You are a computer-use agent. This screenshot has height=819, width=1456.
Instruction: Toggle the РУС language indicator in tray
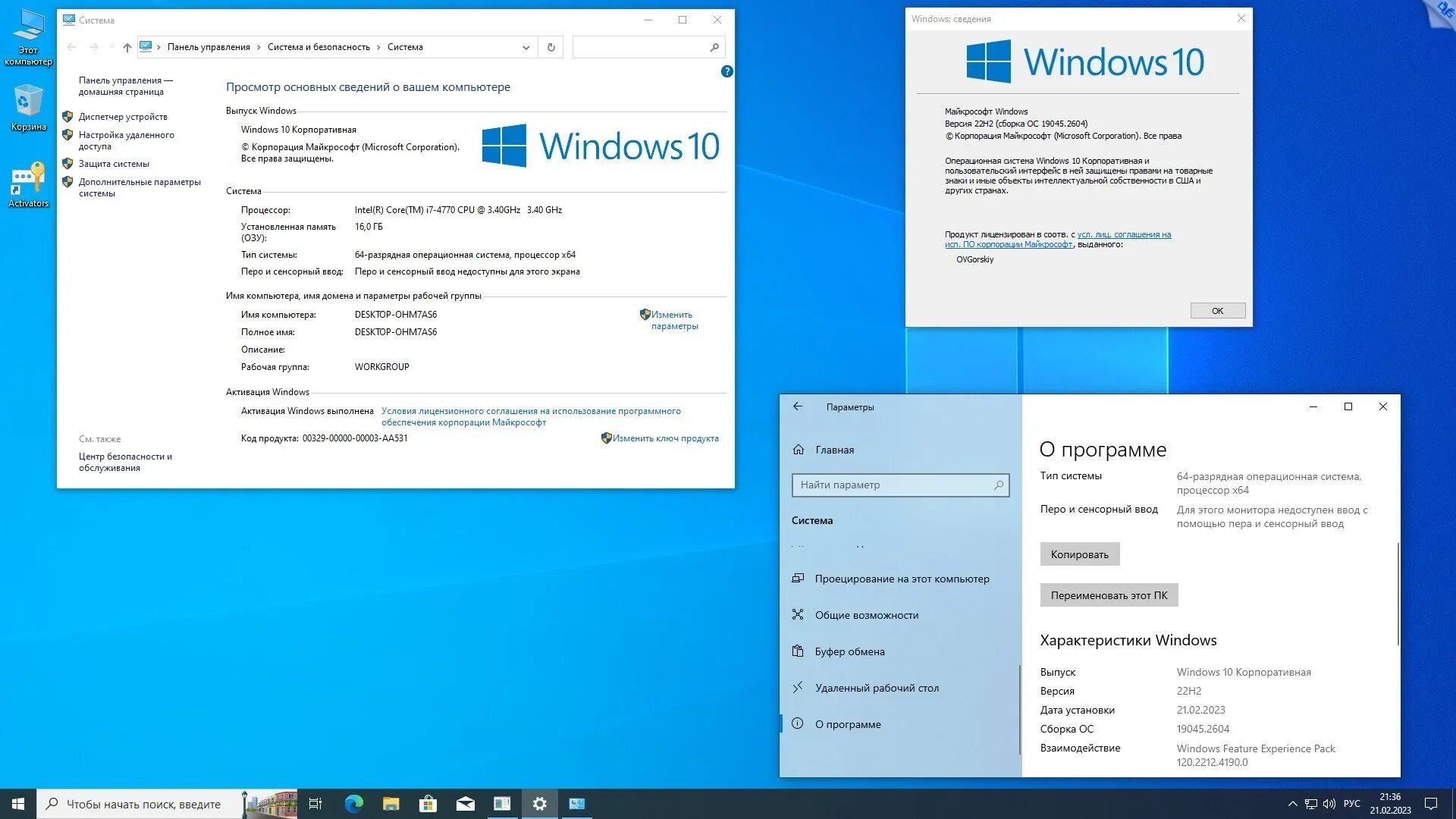[x=1352, y=803]
